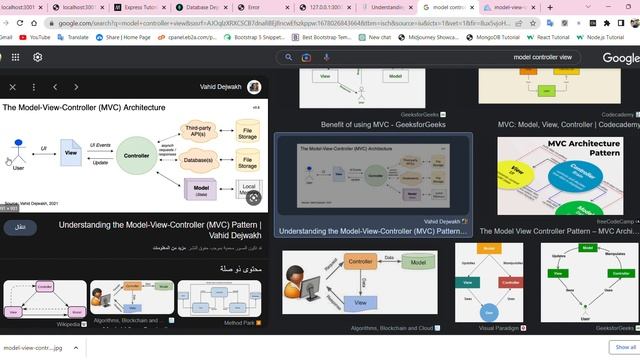
Task: Switch to the Express Tutorial tab
Action: [140, 7]
